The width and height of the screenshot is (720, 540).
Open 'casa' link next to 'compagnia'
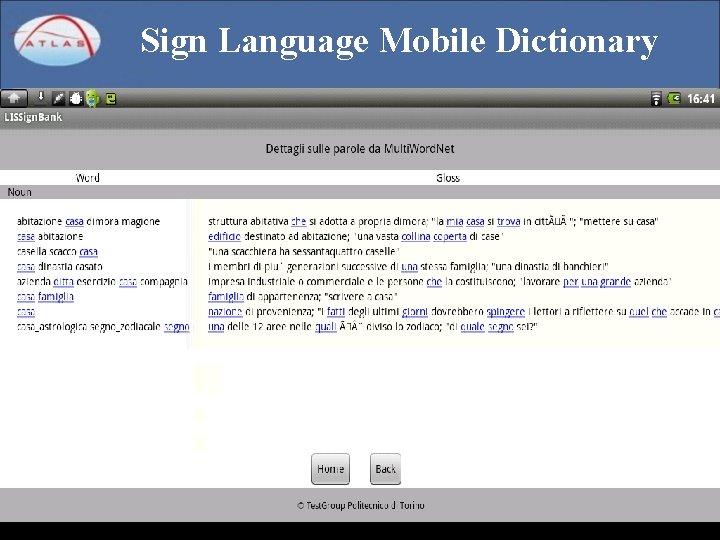[128, 281]
